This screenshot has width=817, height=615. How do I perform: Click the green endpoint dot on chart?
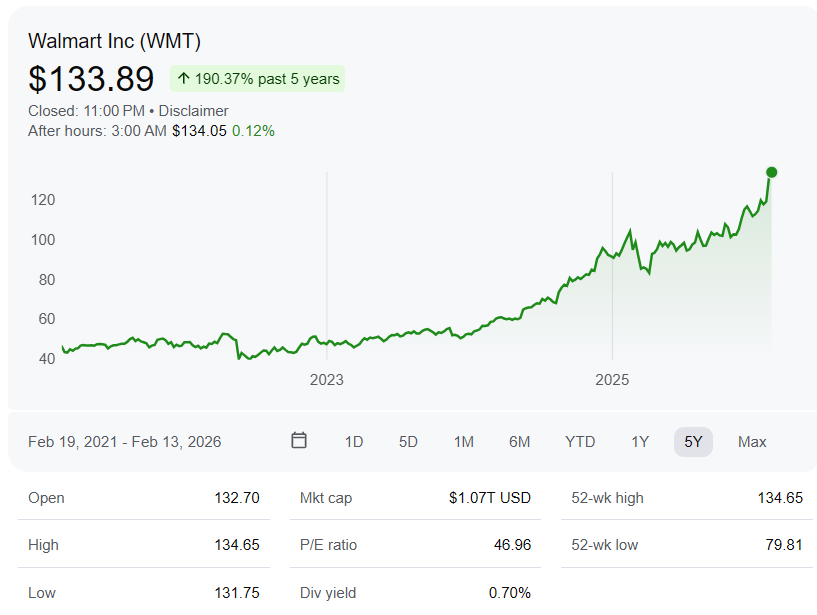pyautogui.click(x=771, y=172)
